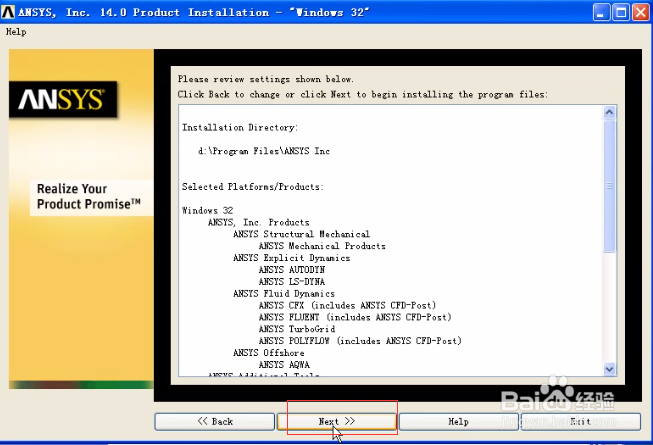653x445 pixels.
Task: Click 'ANSYS AUTODYN' line
Action: coord(292,270)
